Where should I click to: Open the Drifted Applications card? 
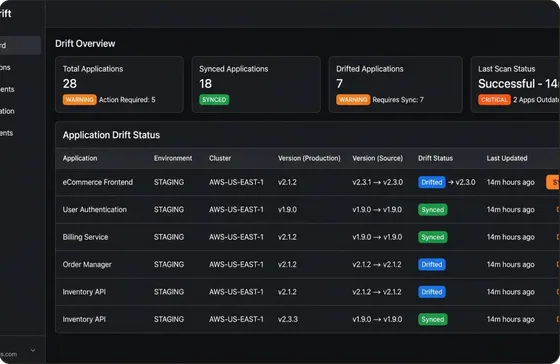point(396,84)
